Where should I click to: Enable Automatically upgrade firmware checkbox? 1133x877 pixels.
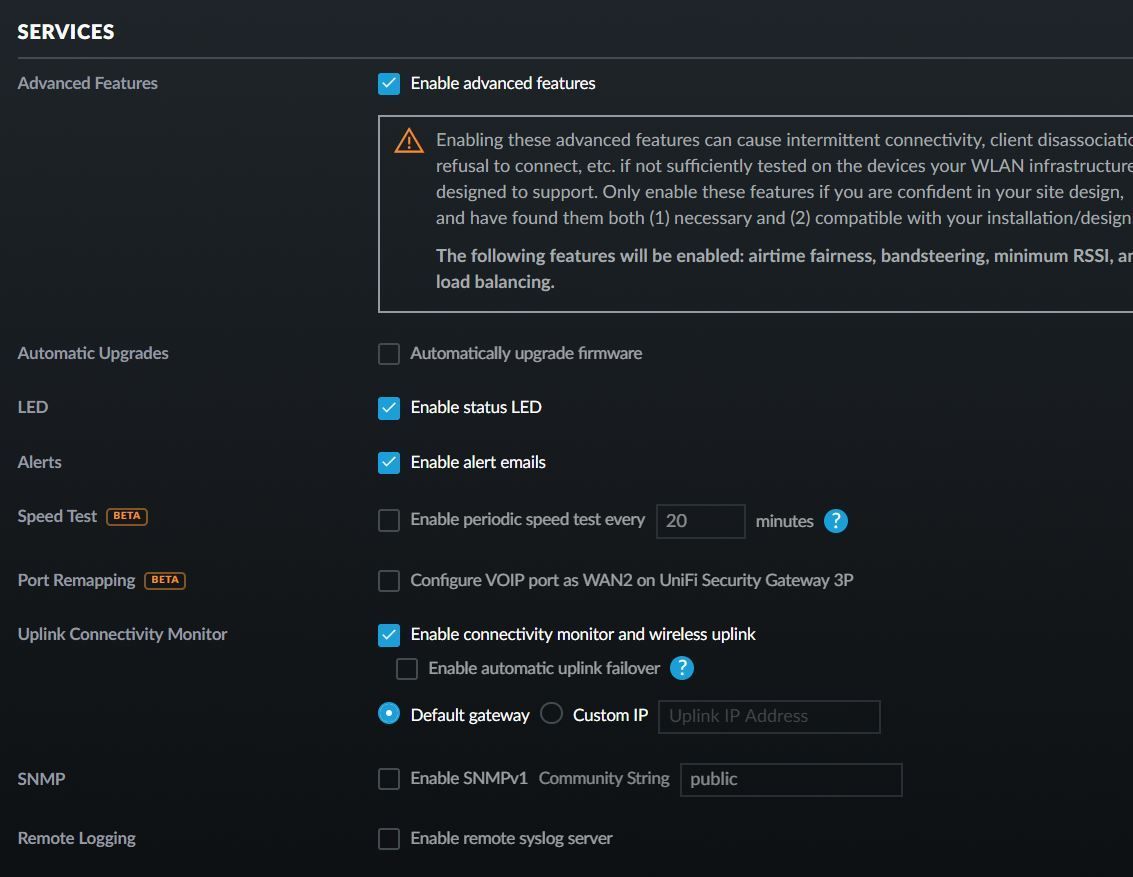tap(389, 354)
